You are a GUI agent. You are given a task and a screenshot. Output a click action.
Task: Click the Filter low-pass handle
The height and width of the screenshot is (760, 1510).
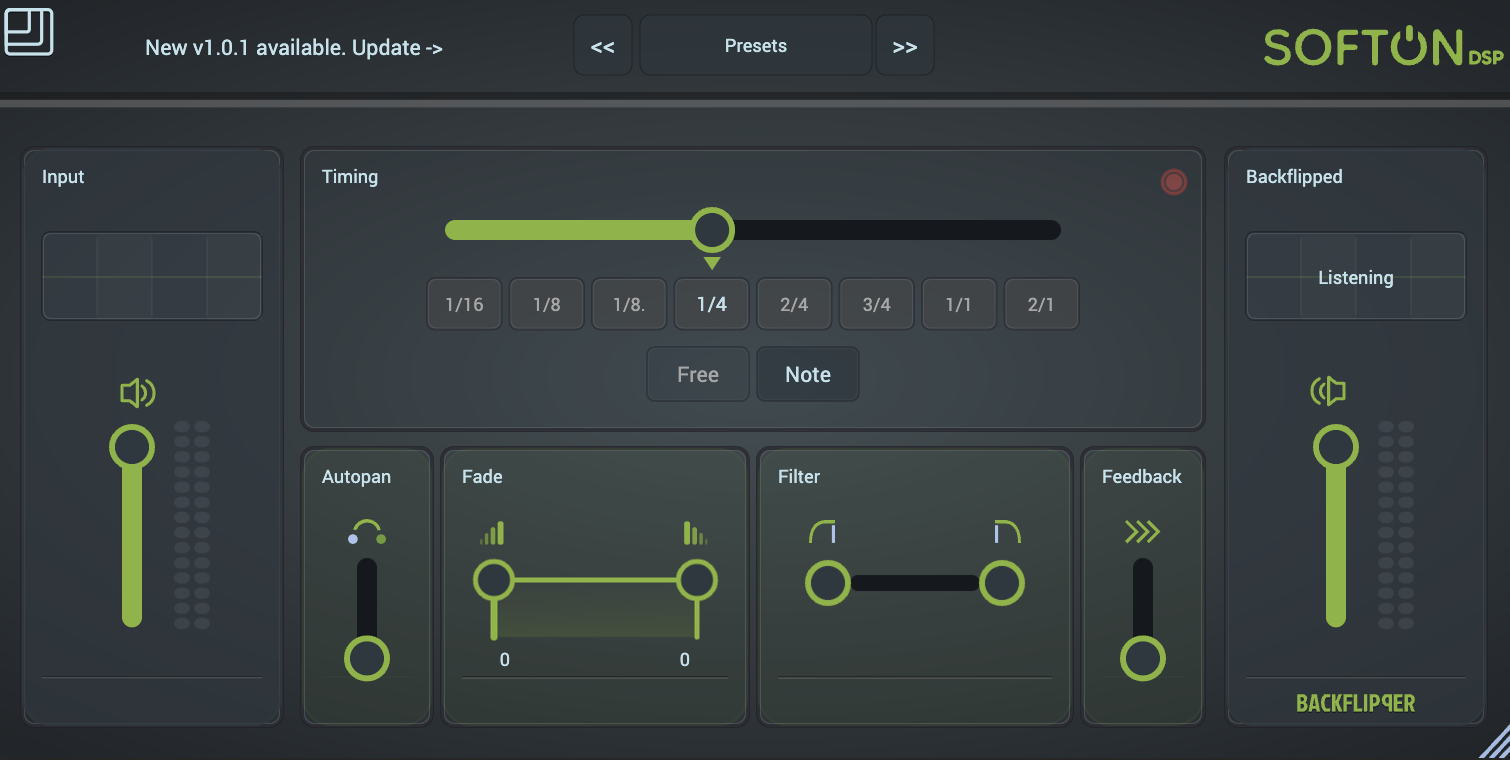1002,583
